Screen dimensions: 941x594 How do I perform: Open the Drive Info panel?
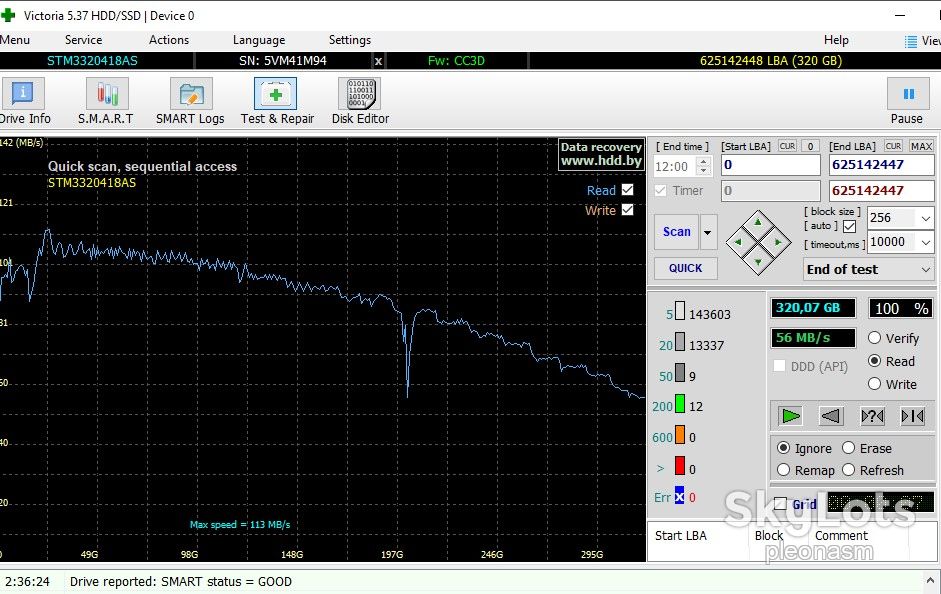click(23, 101)
